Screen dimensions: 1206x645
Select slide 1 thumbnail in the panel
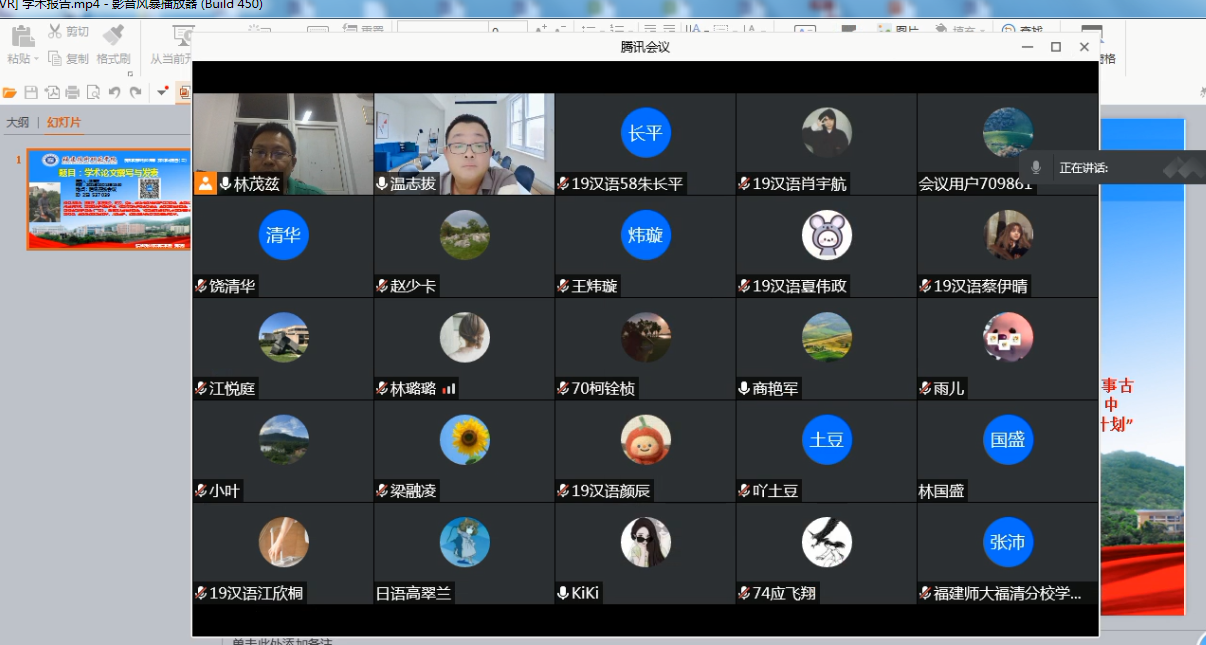108,199
